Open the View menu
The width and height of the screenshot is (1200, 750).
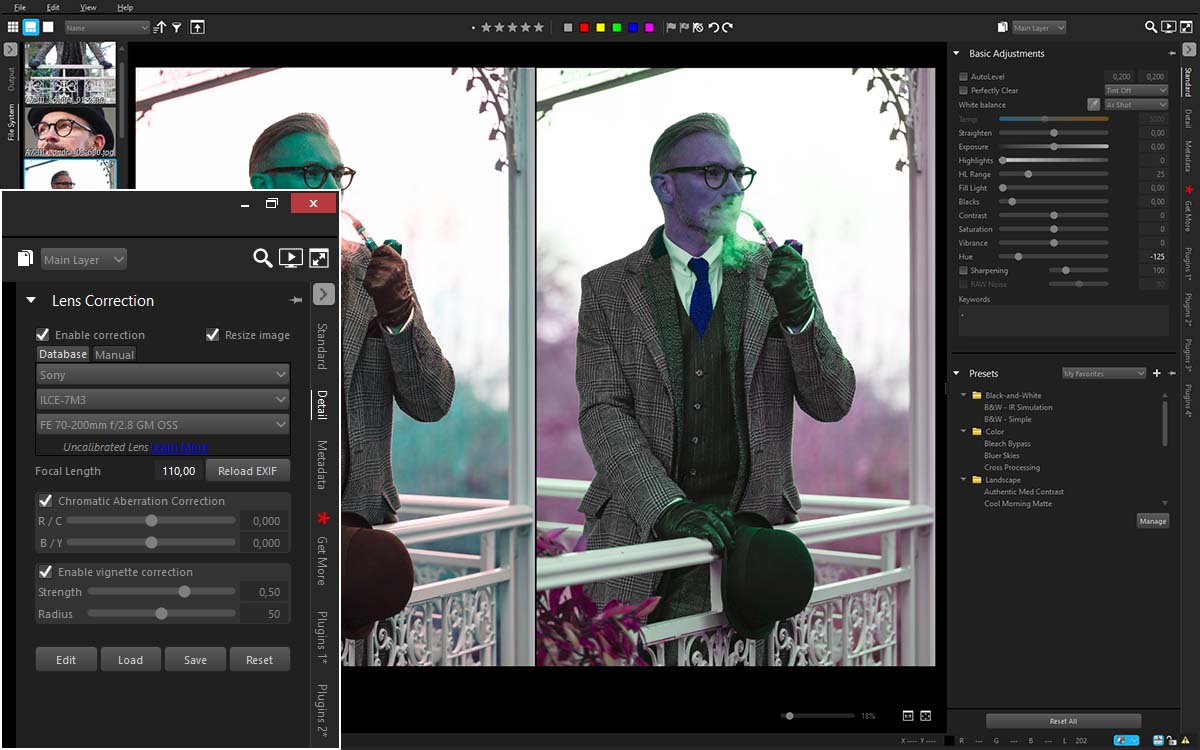(88, 7)
